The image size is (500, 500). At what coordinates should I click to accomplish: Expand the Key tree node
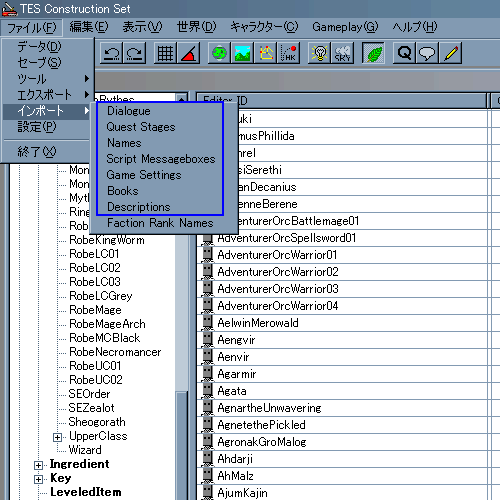[38, 479]
